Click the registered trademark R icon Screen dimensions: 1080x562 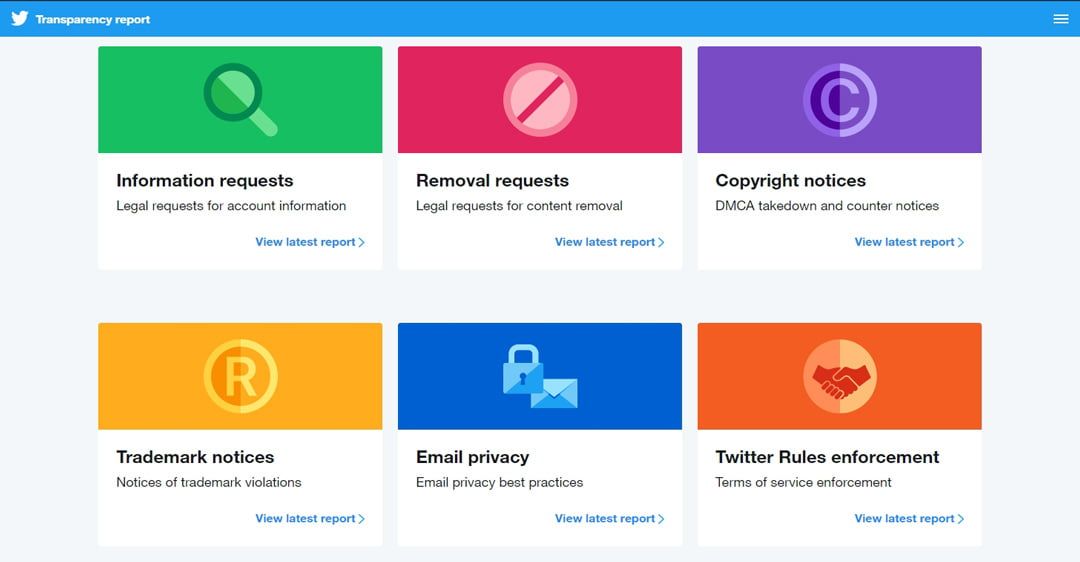point(240,376)
